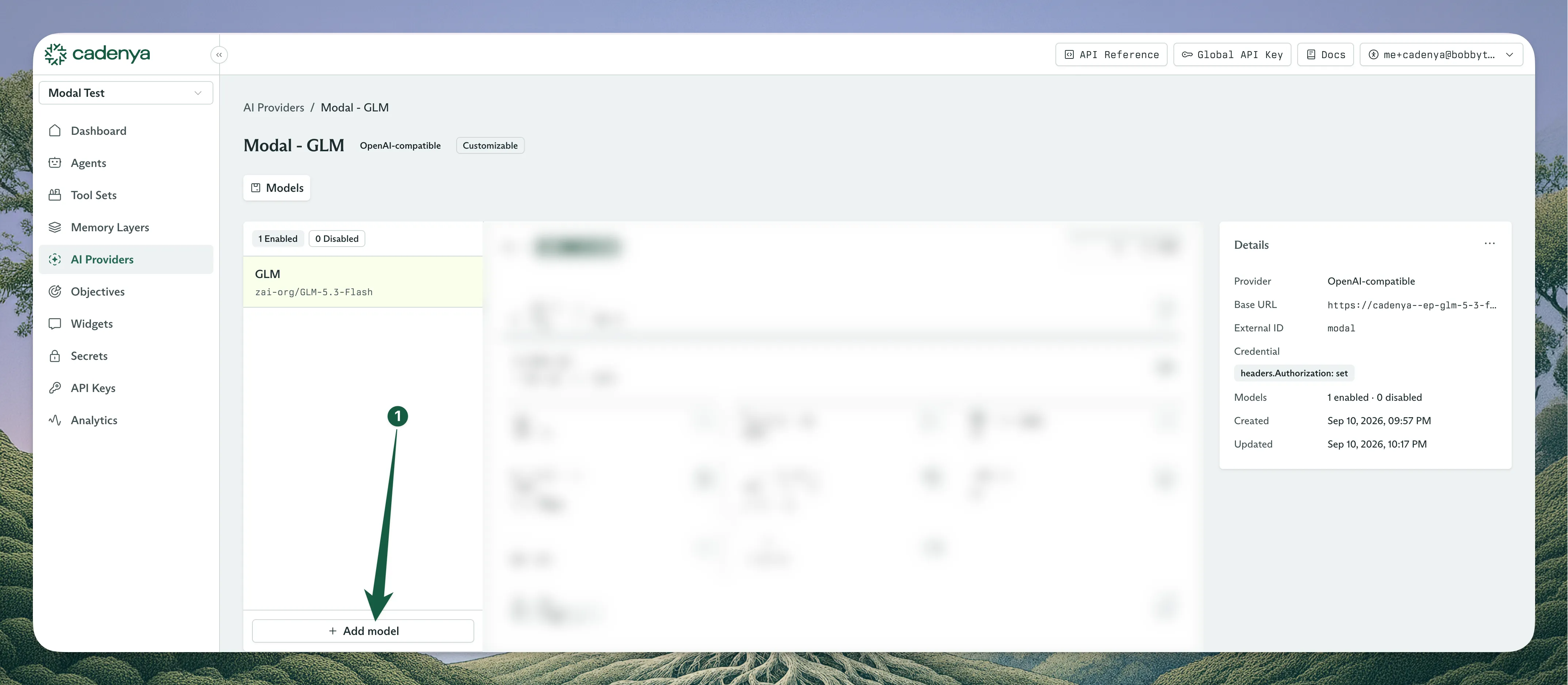Click the OpenAI-compatible label beside title
Screen dimensions: 1568x685
[400, 145]
